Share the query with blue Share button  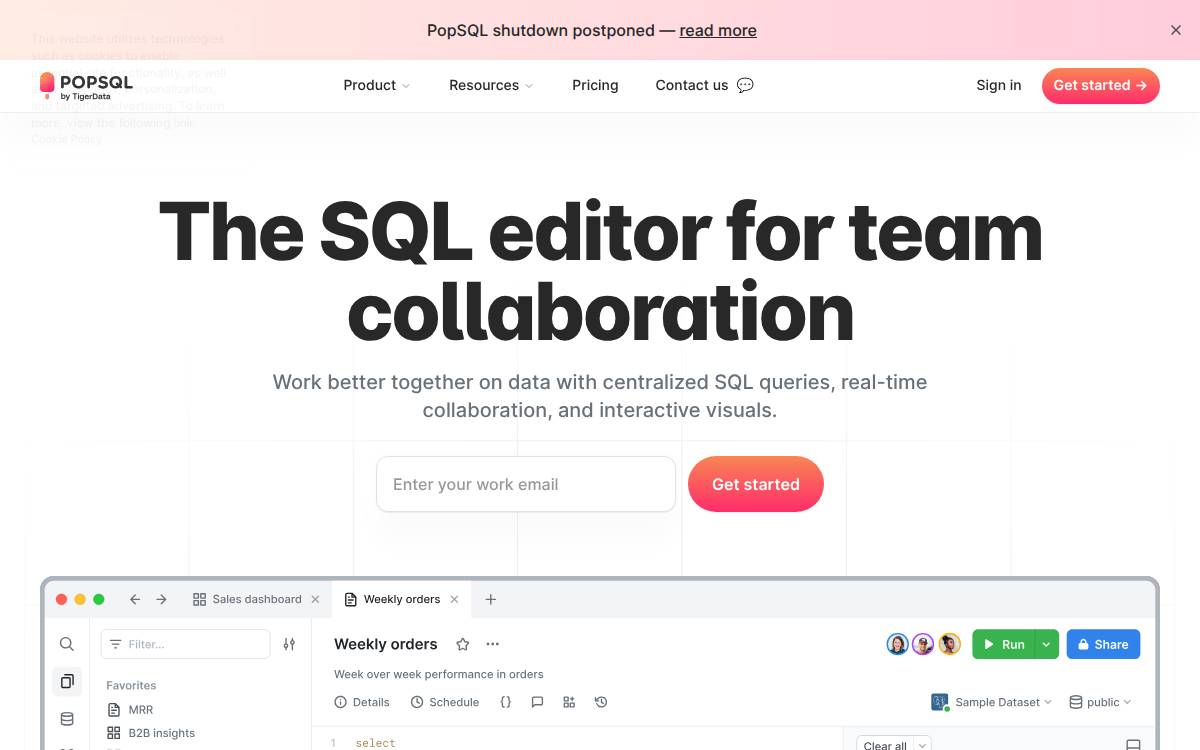tap(1103, 644)
